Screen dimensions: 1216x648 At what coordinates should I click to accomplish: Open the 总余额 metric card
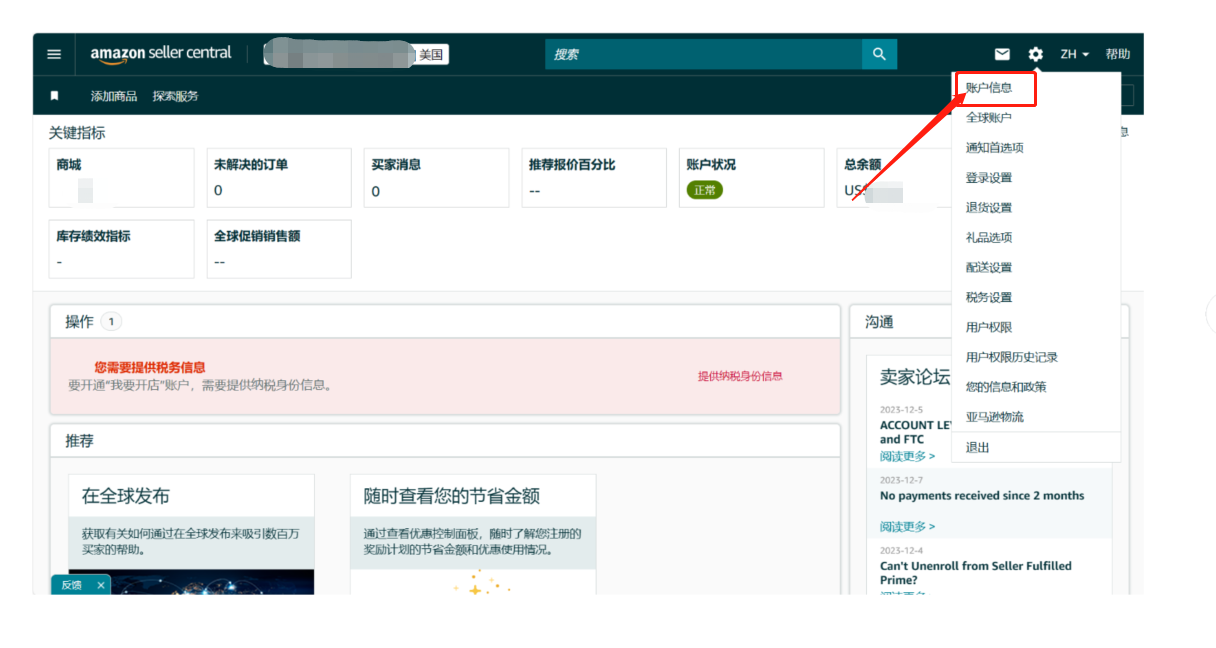tap(894, 178)
